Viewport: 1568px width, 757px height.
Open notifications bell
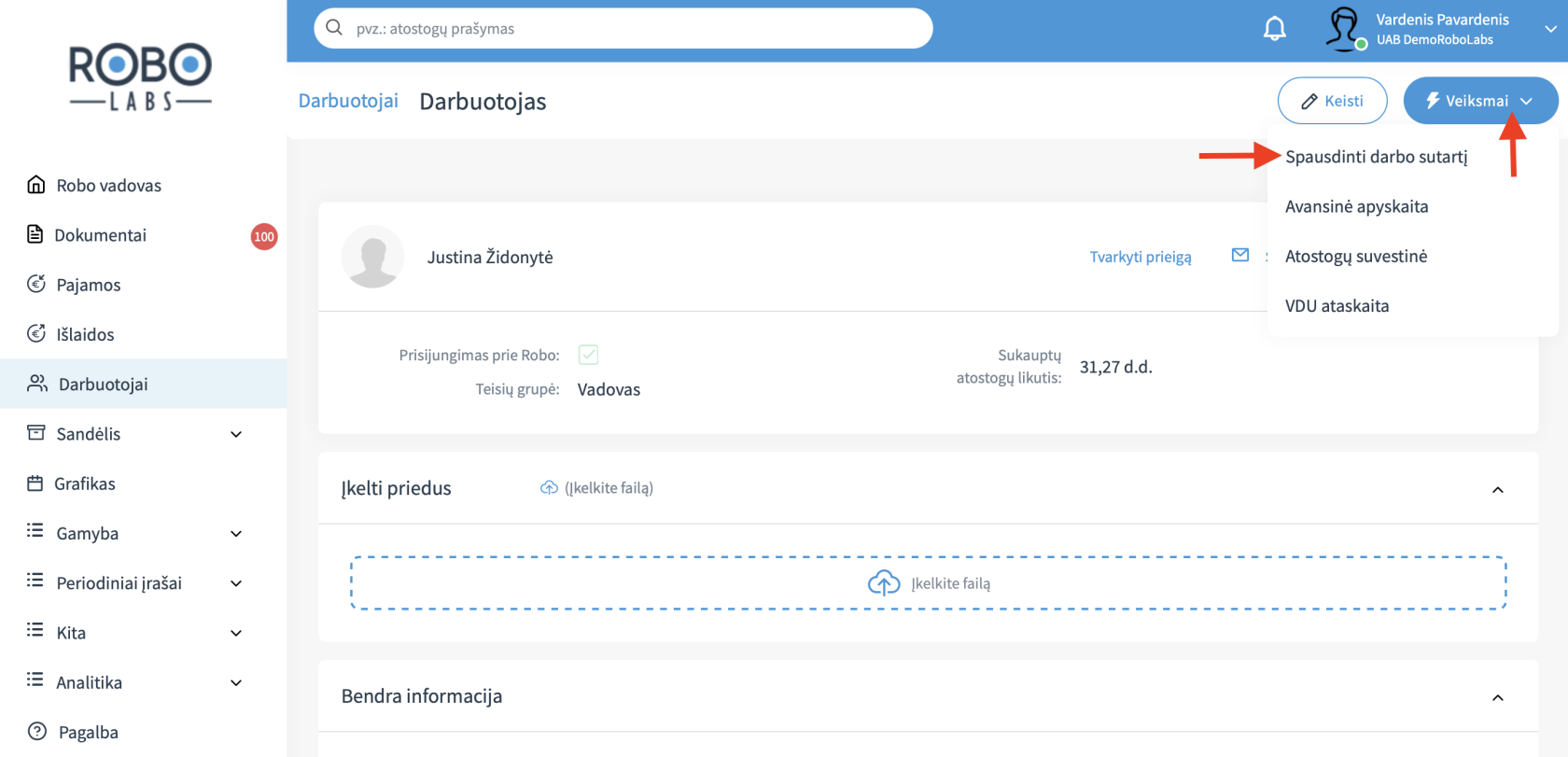(x=1274, y=29)
